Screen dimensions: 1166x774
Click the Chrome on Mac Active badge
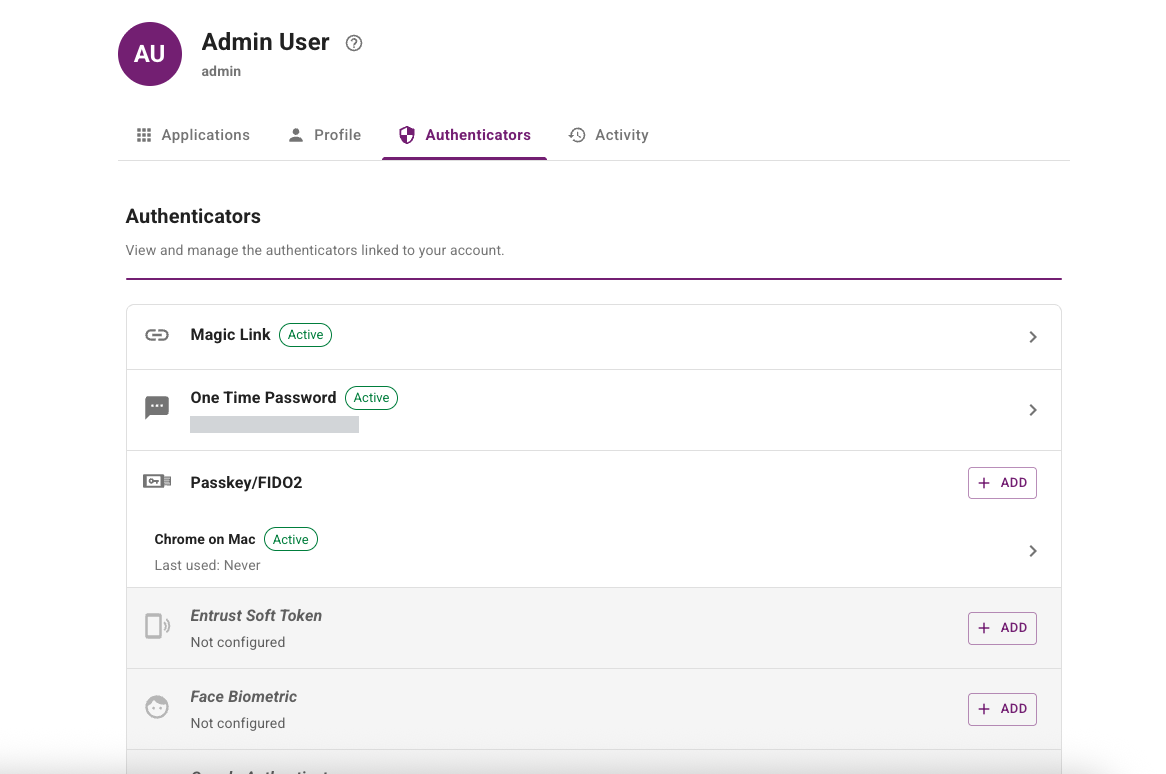pos(291,539)
